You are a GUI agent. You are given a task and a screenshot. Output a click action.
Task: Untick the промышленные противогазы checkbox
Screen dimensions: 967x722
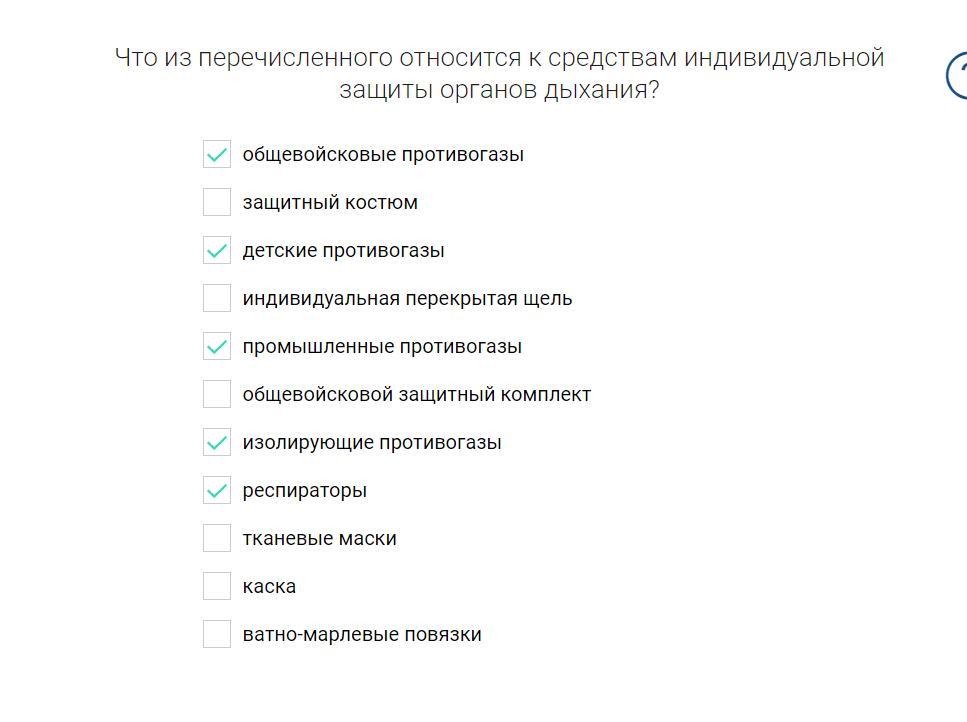217,346
